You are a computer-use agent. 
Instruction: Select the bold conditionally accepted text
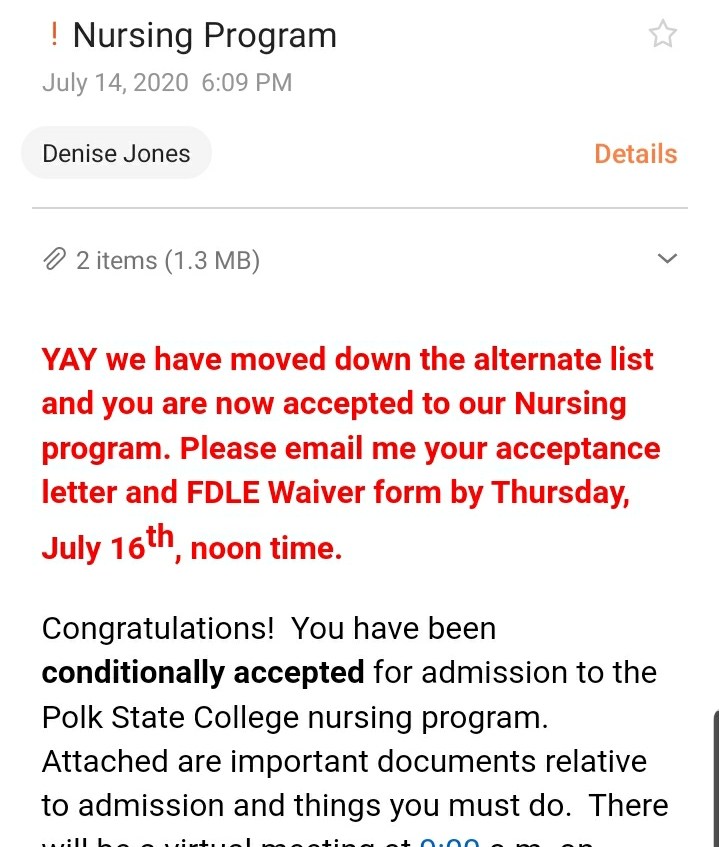point(203,673)
